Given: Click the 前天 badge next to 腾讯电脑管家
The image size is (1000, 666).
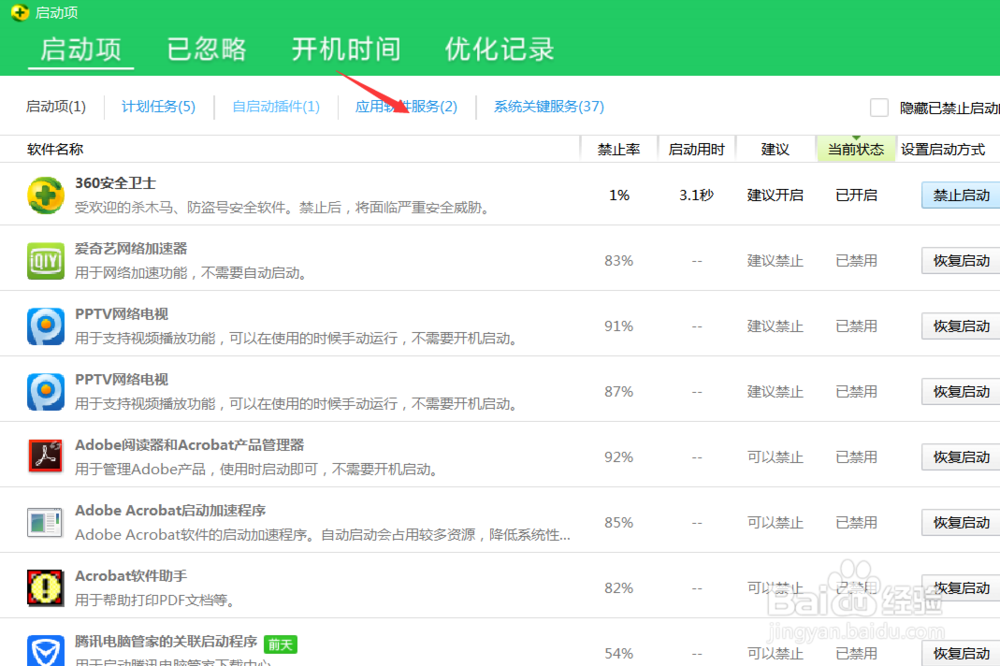Looking at the screenshot, I should [280, 644].
